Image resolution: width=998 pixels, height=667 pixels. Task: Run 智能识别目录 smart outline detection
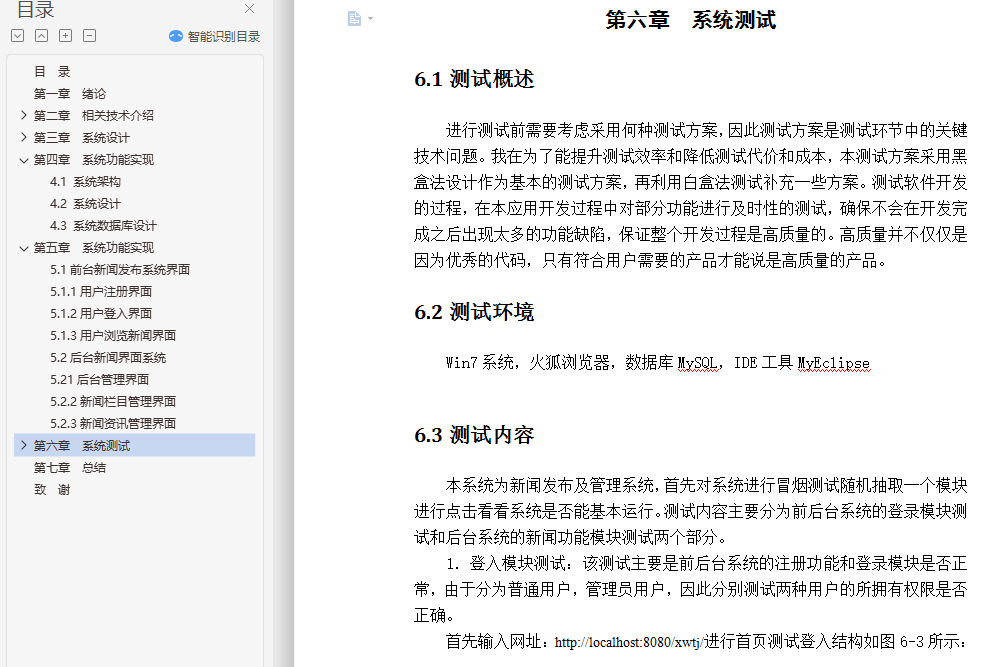(214, 36)
